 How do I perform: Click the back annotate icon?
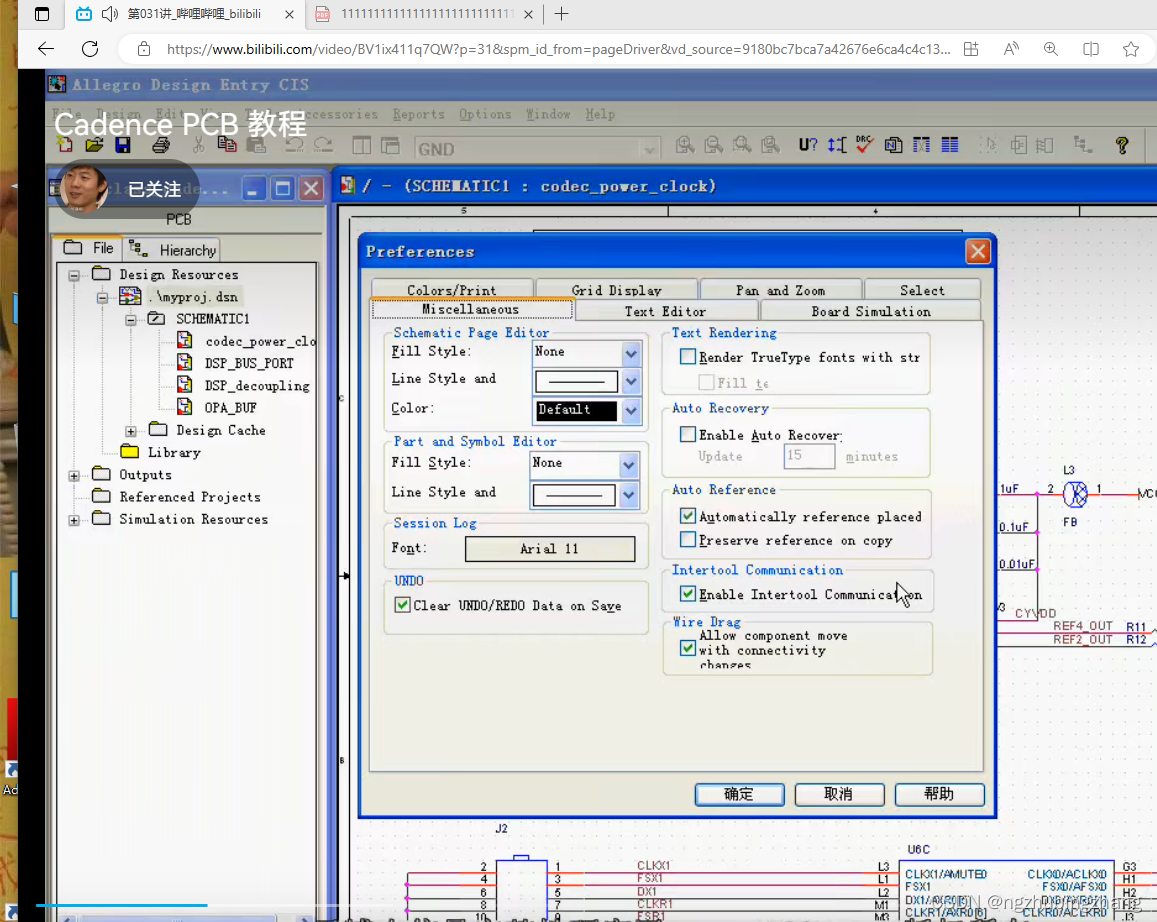click(x=837, y=145)
